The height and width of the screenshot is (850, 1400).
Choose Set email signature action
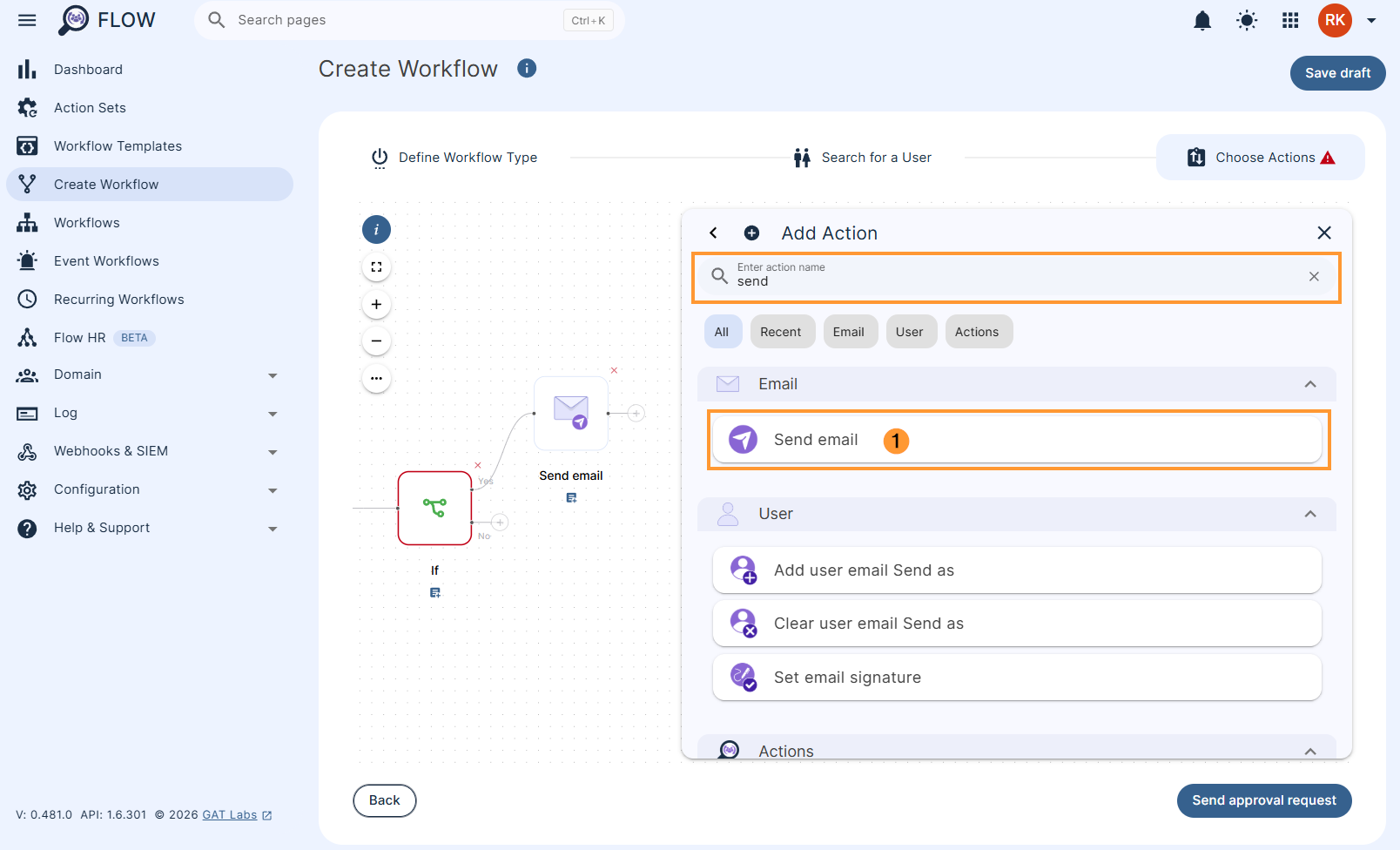(1017, 678)
